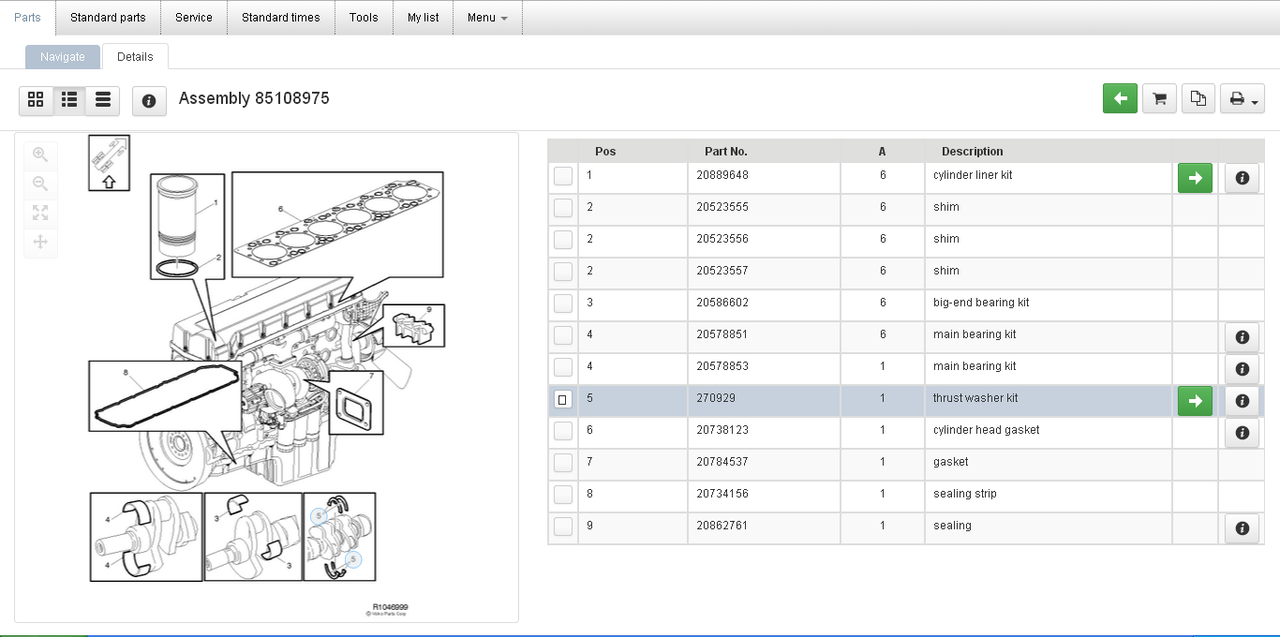Show info for sealing 20862761
This screenshot has height=637, width=1280.
pos(1242,529)
